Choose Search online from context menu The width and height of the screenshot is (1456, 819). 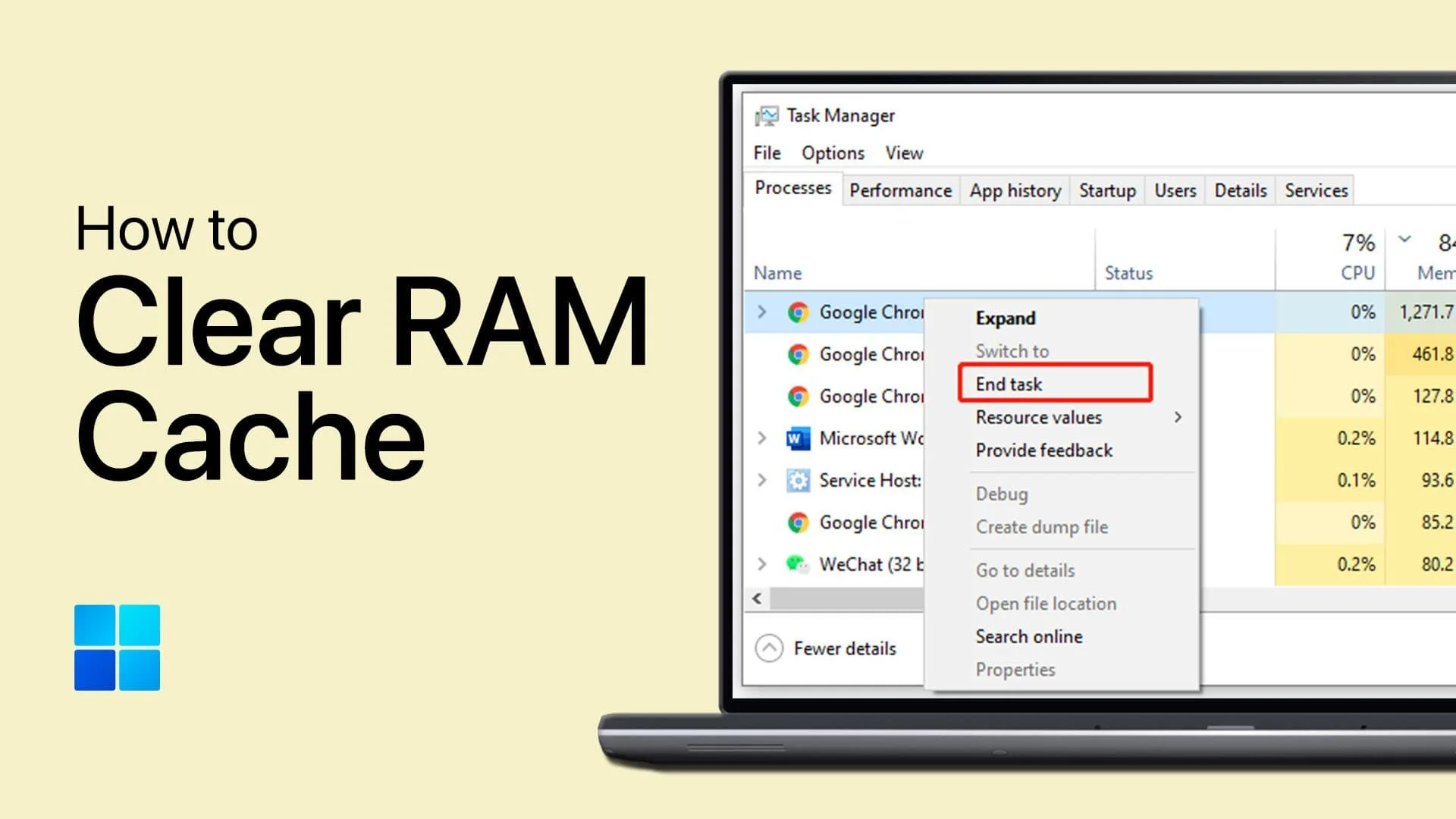pyautogui.click(x=1029, y=636)
